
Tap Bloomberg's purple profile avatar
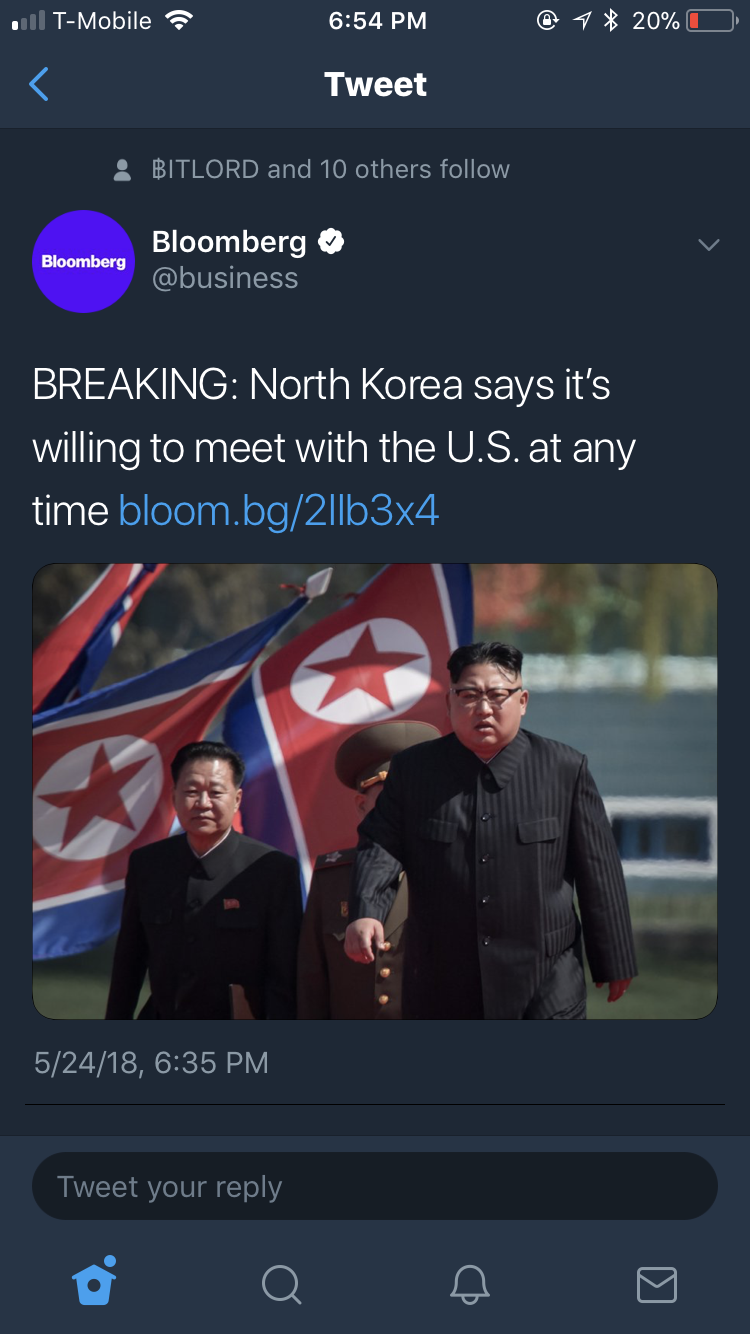click(x=84, y=262)
